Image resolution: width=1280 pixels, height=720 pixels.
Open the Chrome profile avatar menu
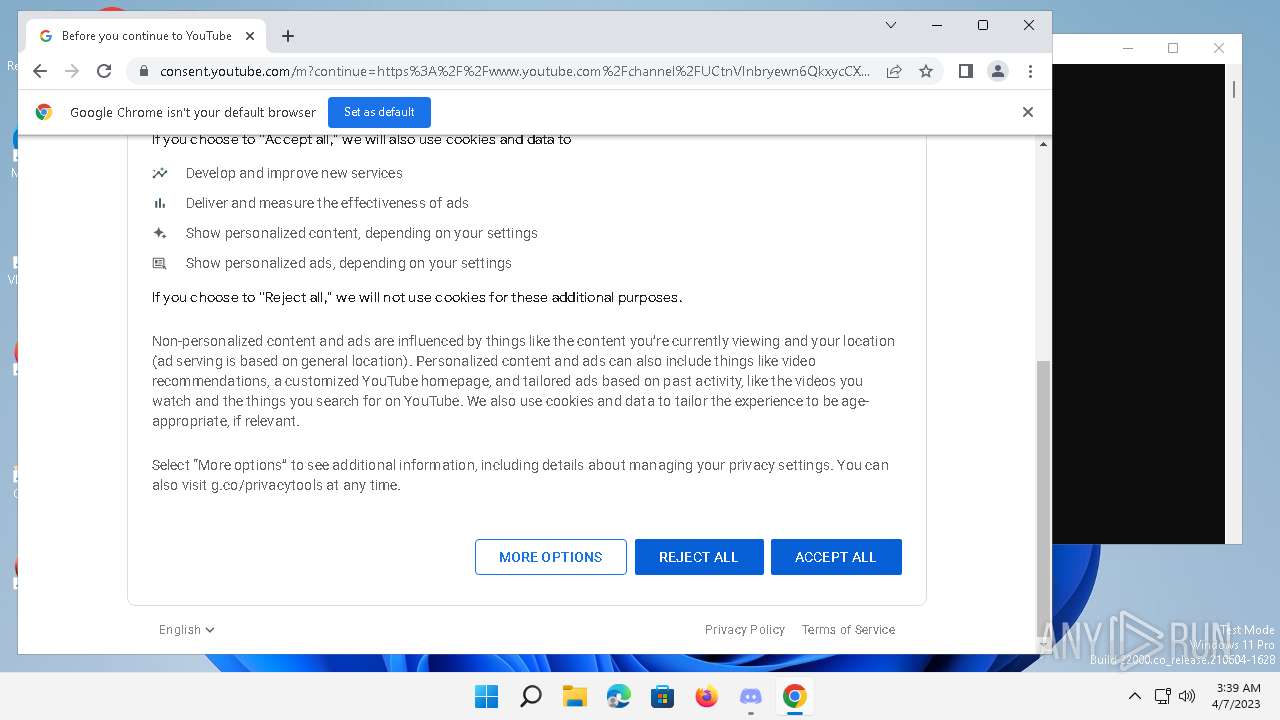(997, 71)
